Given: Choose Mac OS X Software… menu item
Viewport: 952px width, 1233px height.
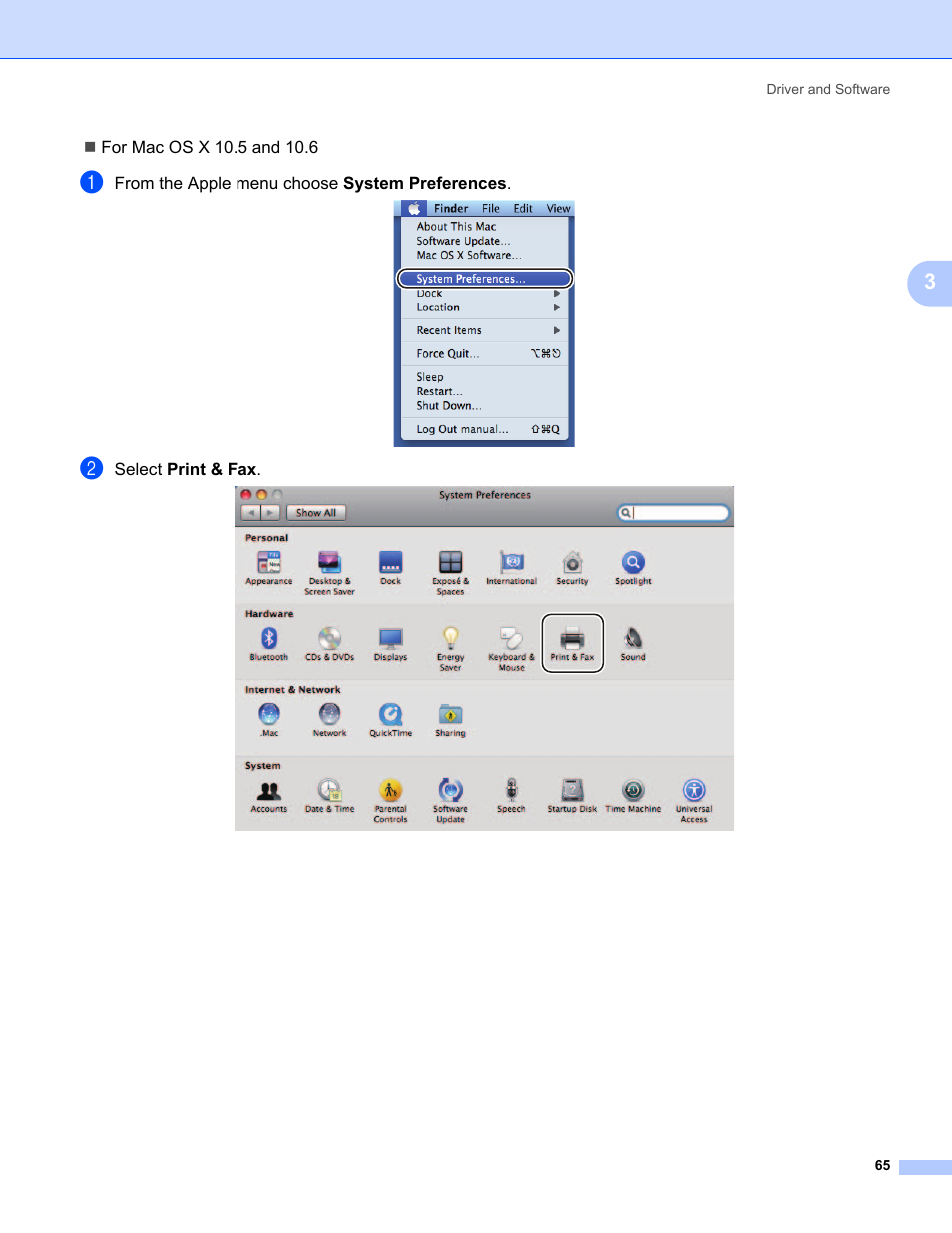Looking at the screenshot, I should pyautogui.click(x=484, y=255).
